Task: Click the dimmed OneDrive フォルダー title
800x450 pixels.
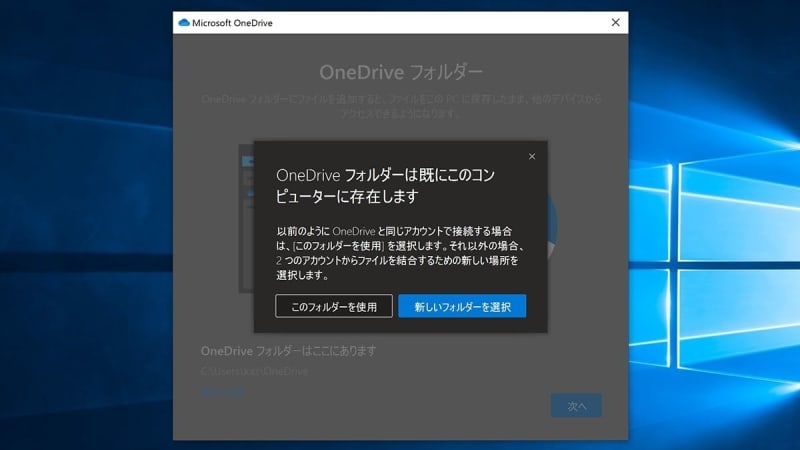Action: (x=401, y=72)
